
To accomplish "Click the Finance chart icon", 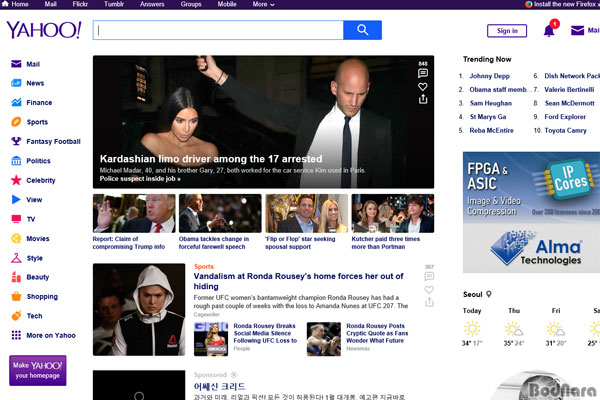I will pyautogui.click(x=16, y=102).
